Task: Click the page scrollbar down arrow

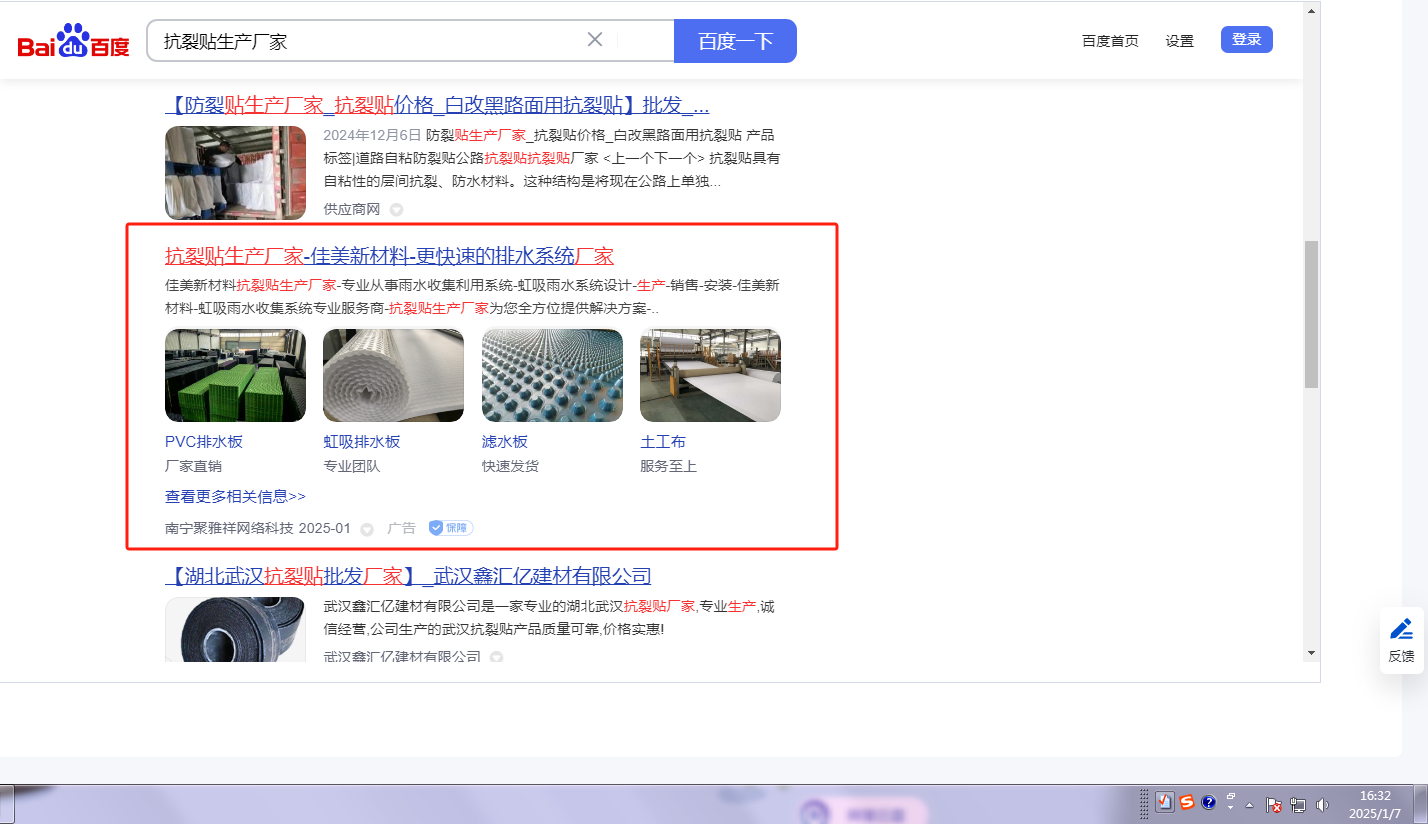Action: (x=1311, y=653)
